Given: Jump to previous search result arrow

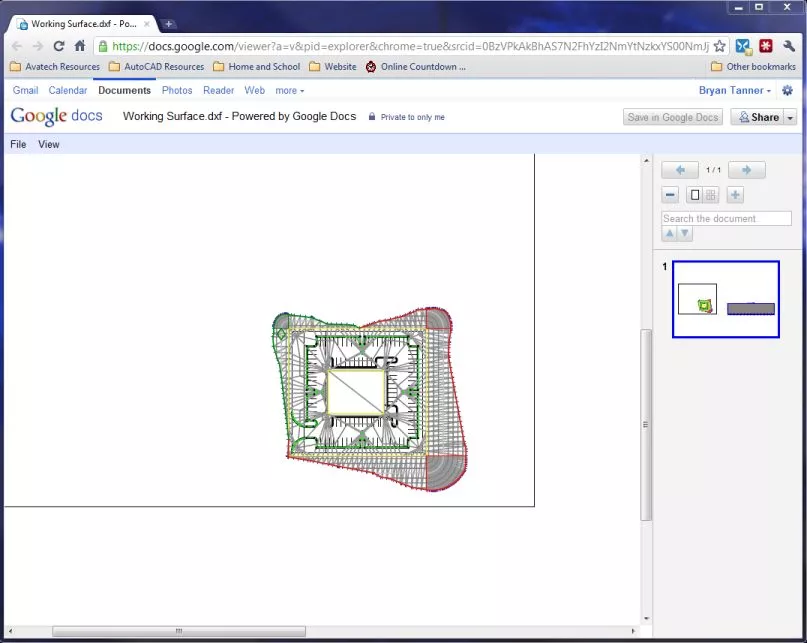Looking at the screenshot, I should 669,233.
